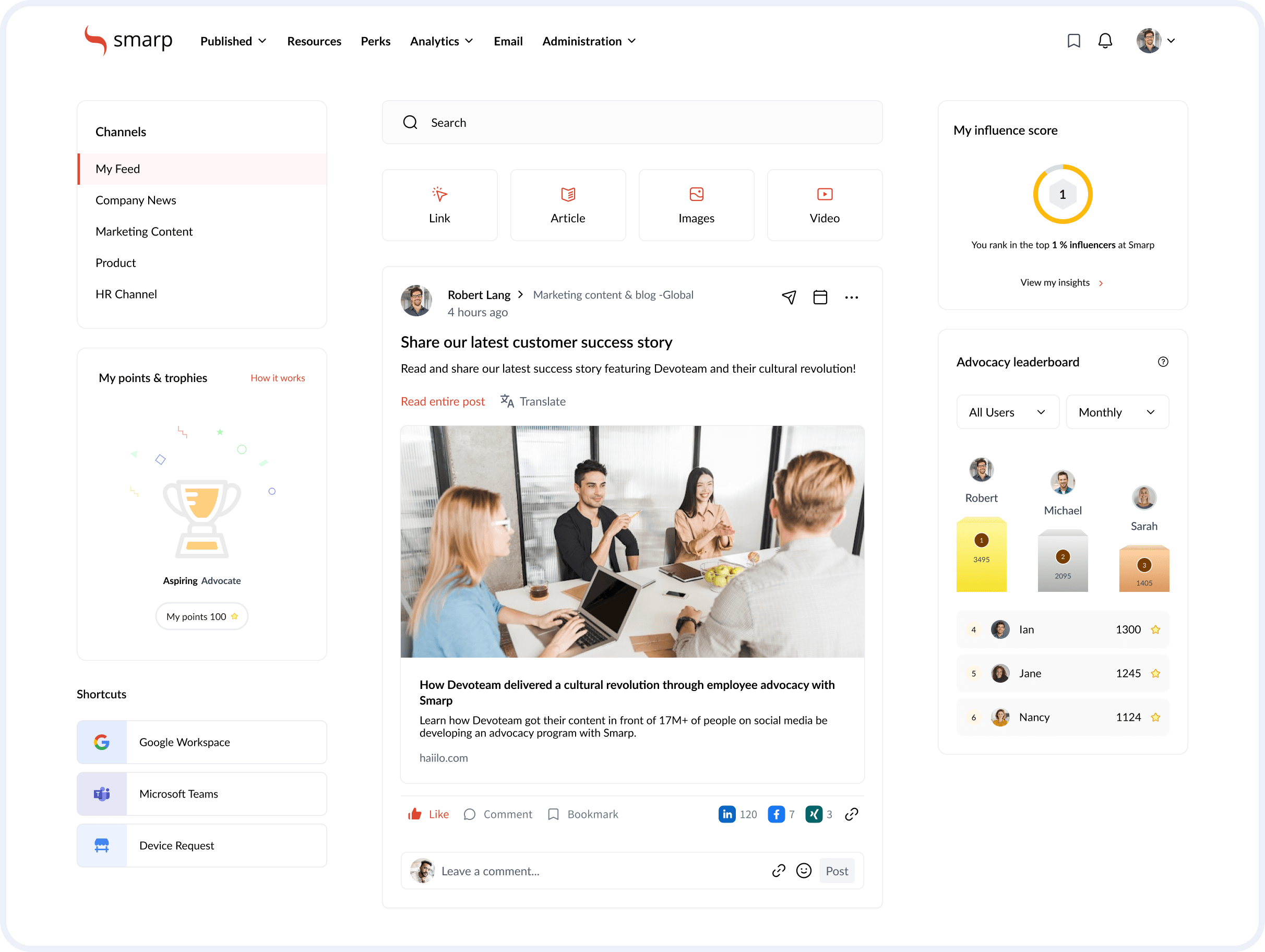Click the Search field
The width and height of the screenshot is (1265, 952).
(x=632, y=122)
